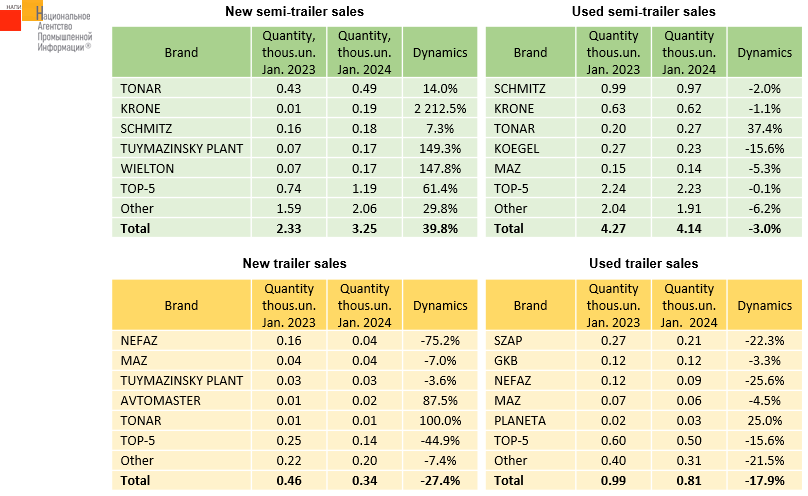
Task: Click the "Used trailer sales" heading
Action: coord(643,263)
